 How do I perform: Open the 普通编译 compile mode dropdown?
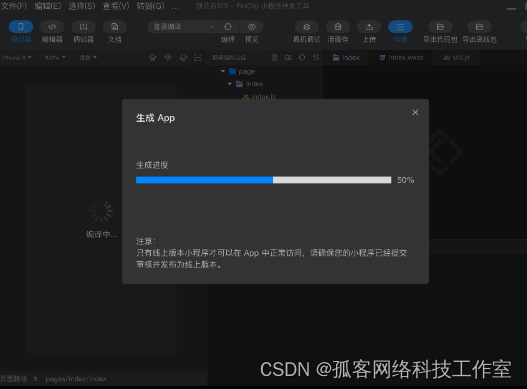pyautogui.click(x=182, y=27)
